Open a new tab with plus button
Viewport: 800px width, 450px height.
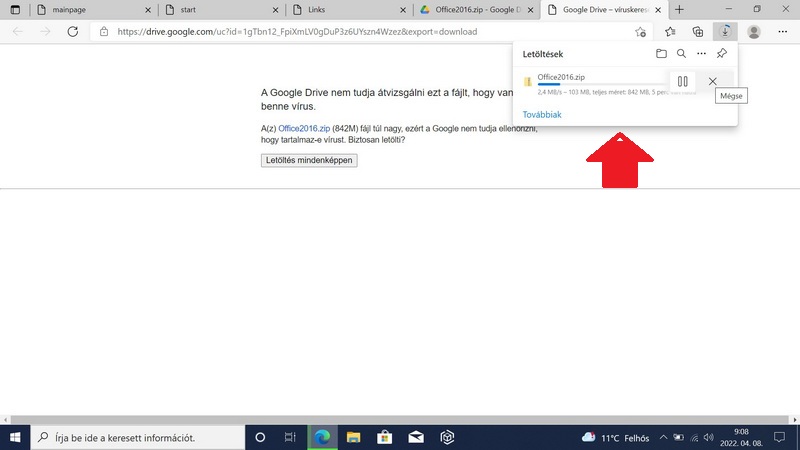pos(680,10)
